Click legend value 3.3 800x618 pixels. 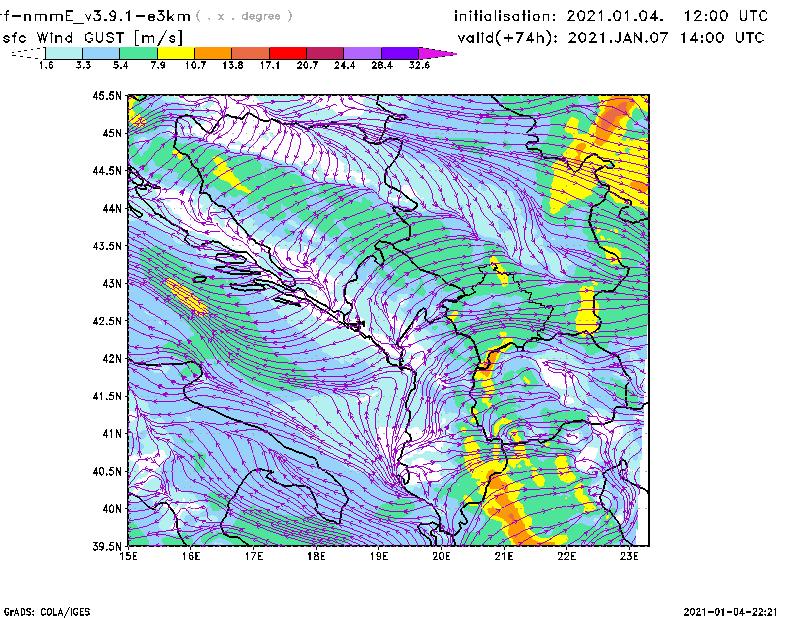pos(83,65)
